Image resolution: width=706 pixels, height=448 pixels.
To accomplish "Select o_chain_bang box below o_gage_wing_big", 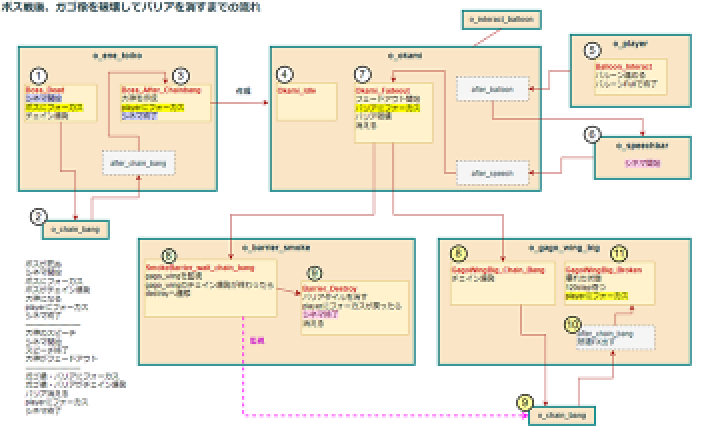I will [x=562, y=416].
